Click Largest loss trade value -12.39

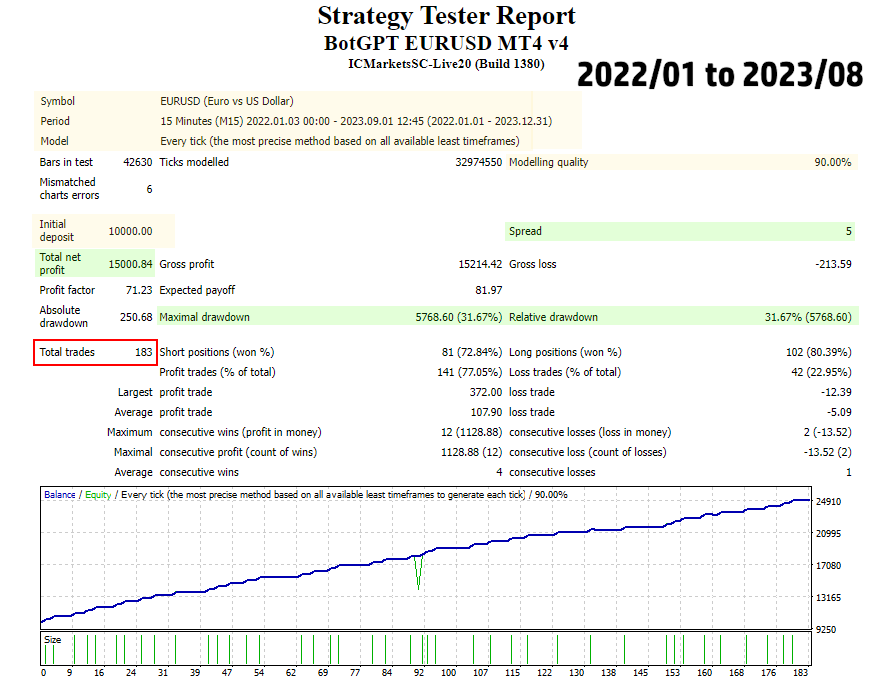pos(836,392)
